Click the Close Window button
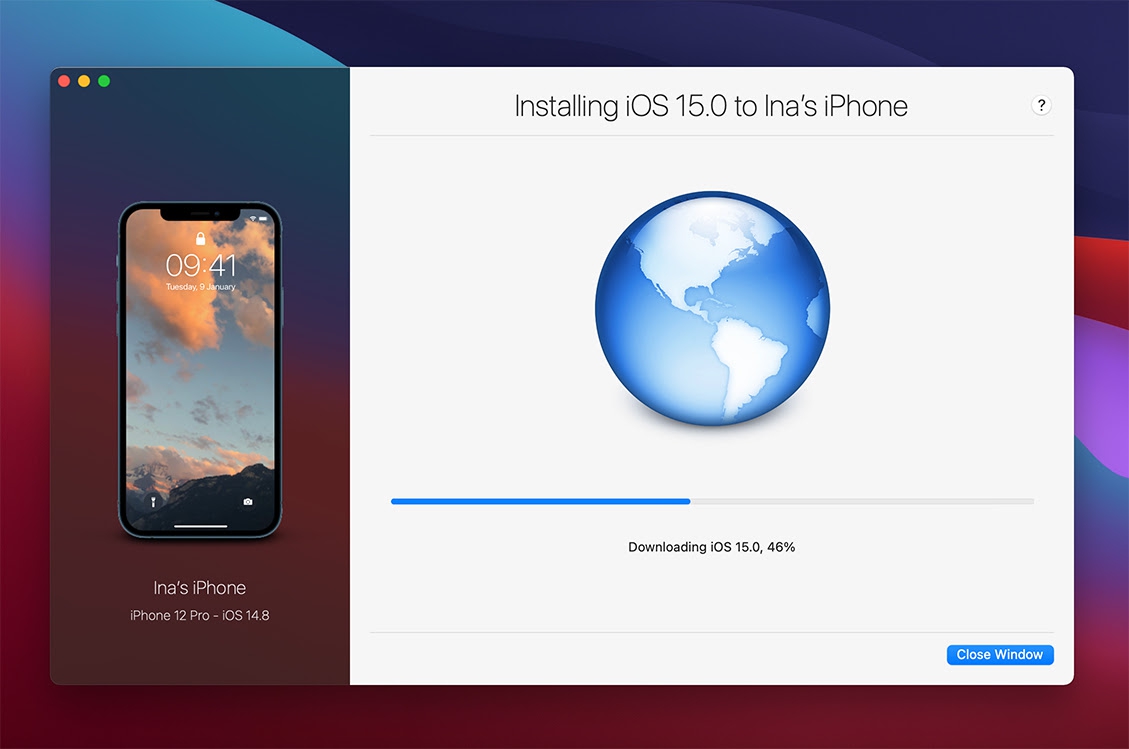Image resolution: width=1129 pixels, height=749 pixels. [x=999, y=655]
